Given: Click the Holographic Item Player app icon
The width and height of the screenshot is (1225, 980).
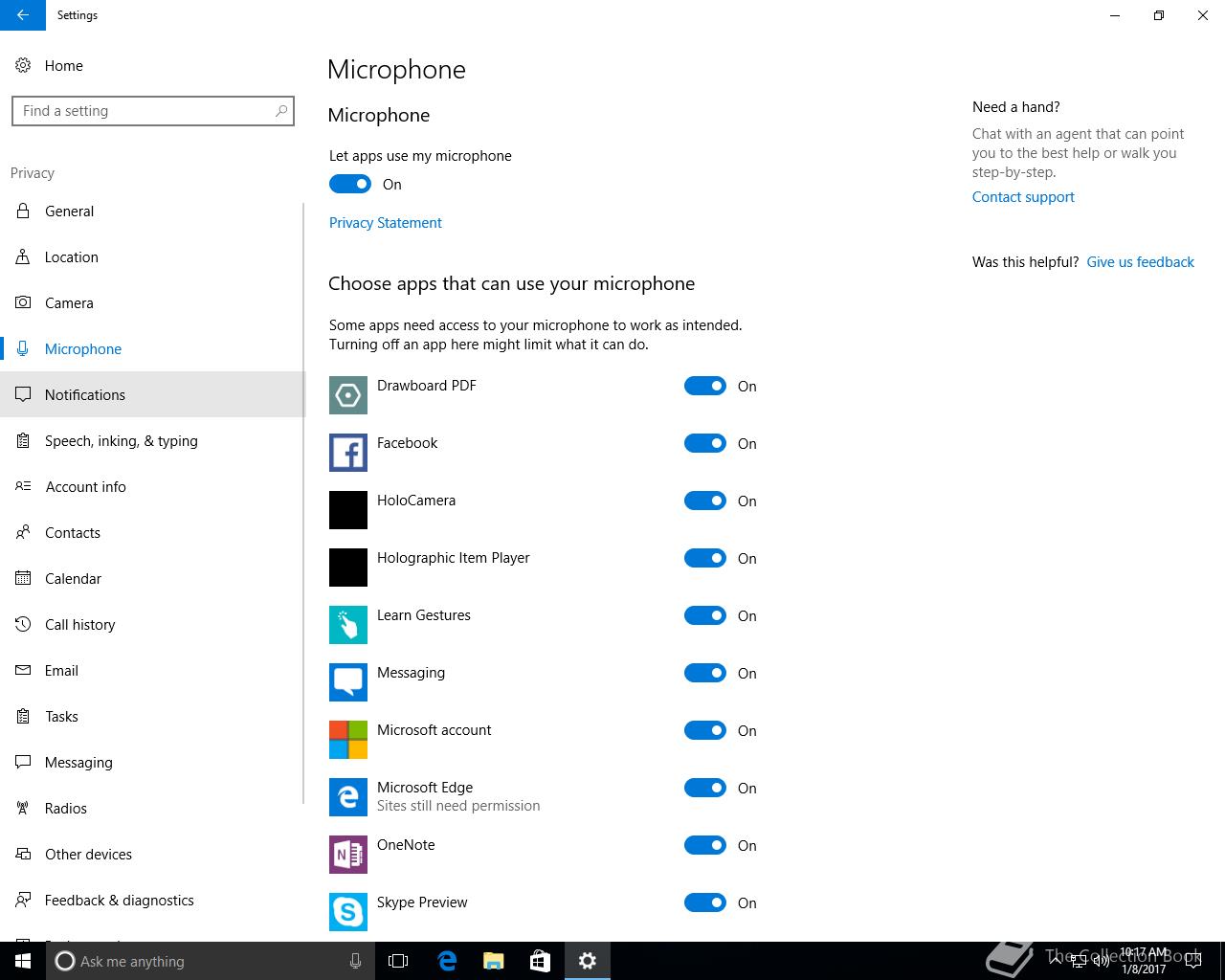Looking at the screenshot, I should pos(348,568).
